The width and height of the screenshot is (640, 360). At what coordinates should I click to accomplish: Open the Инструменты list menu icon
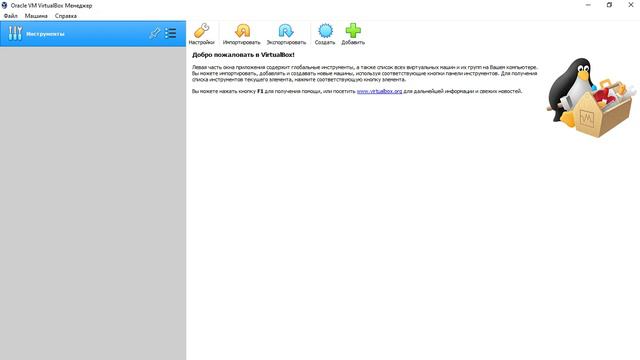[171, 33]
